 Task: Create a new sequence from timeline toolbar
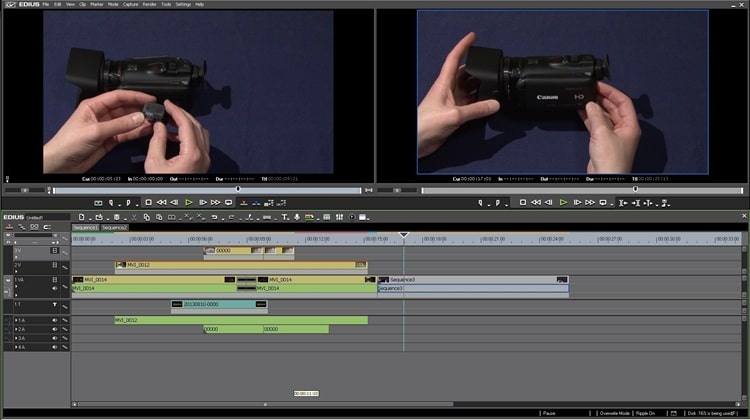click(x=81, y=217)
